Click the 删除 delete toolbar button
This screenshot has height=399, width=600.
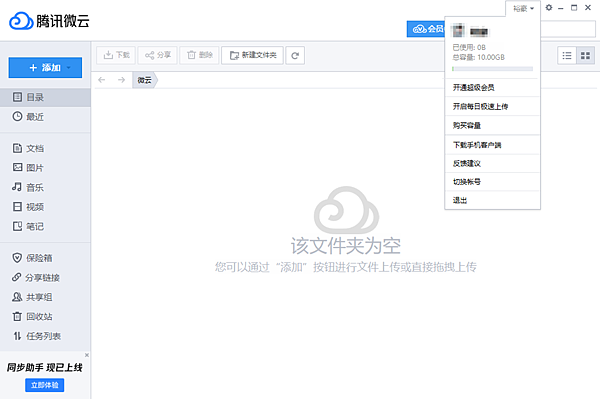click(199, 55)
